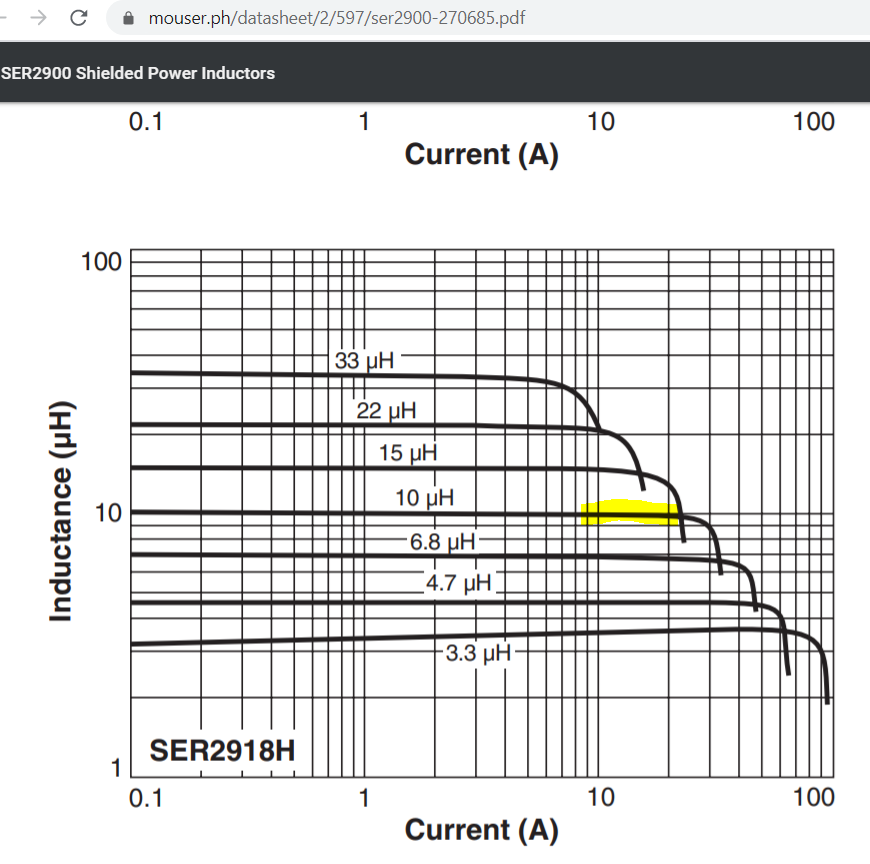Open site info via the padlock icon
Screen dimensions: 870x864
(128, 18)
